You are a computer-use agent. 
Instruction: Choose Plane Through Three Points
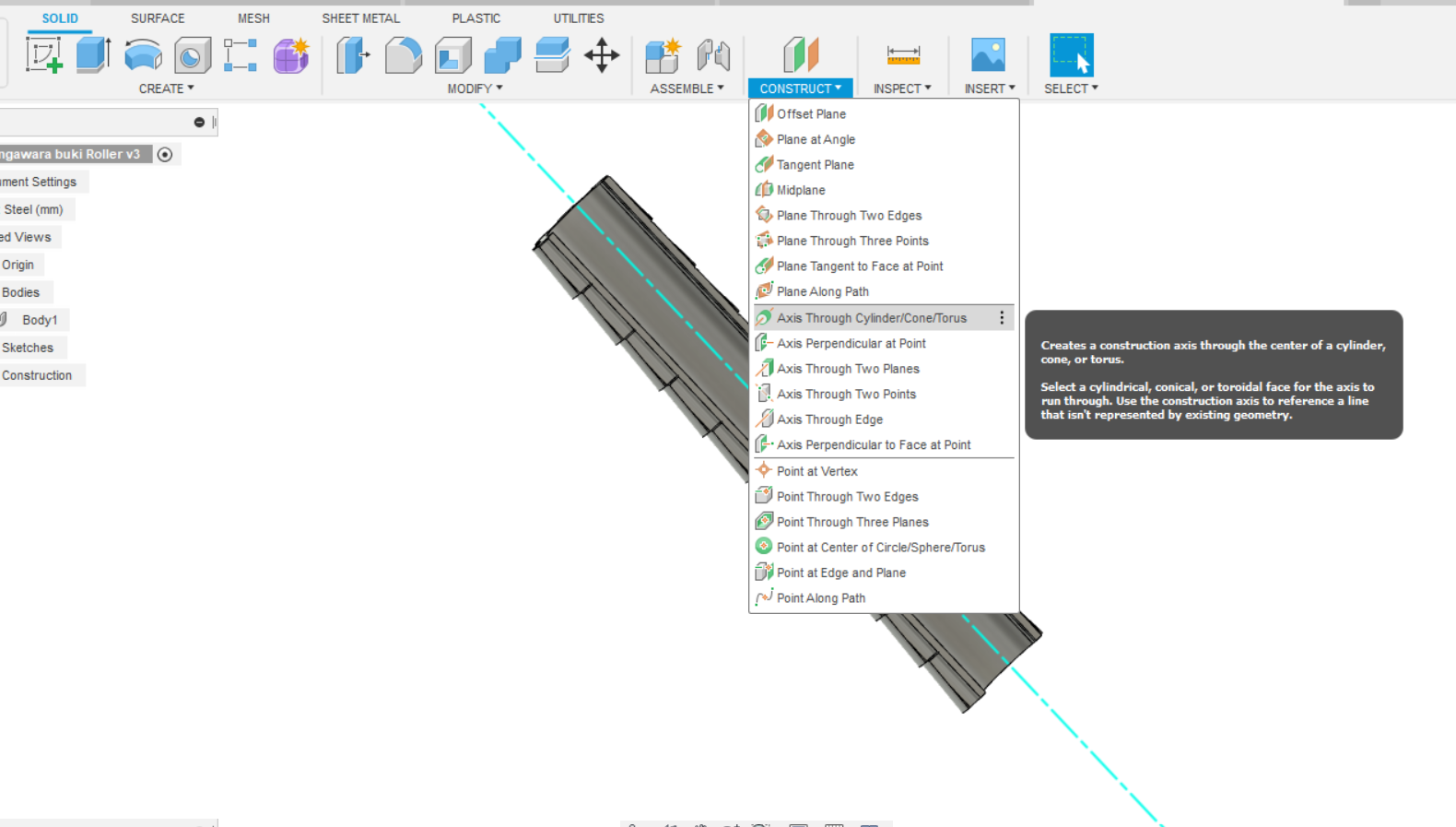pos(884,241)
